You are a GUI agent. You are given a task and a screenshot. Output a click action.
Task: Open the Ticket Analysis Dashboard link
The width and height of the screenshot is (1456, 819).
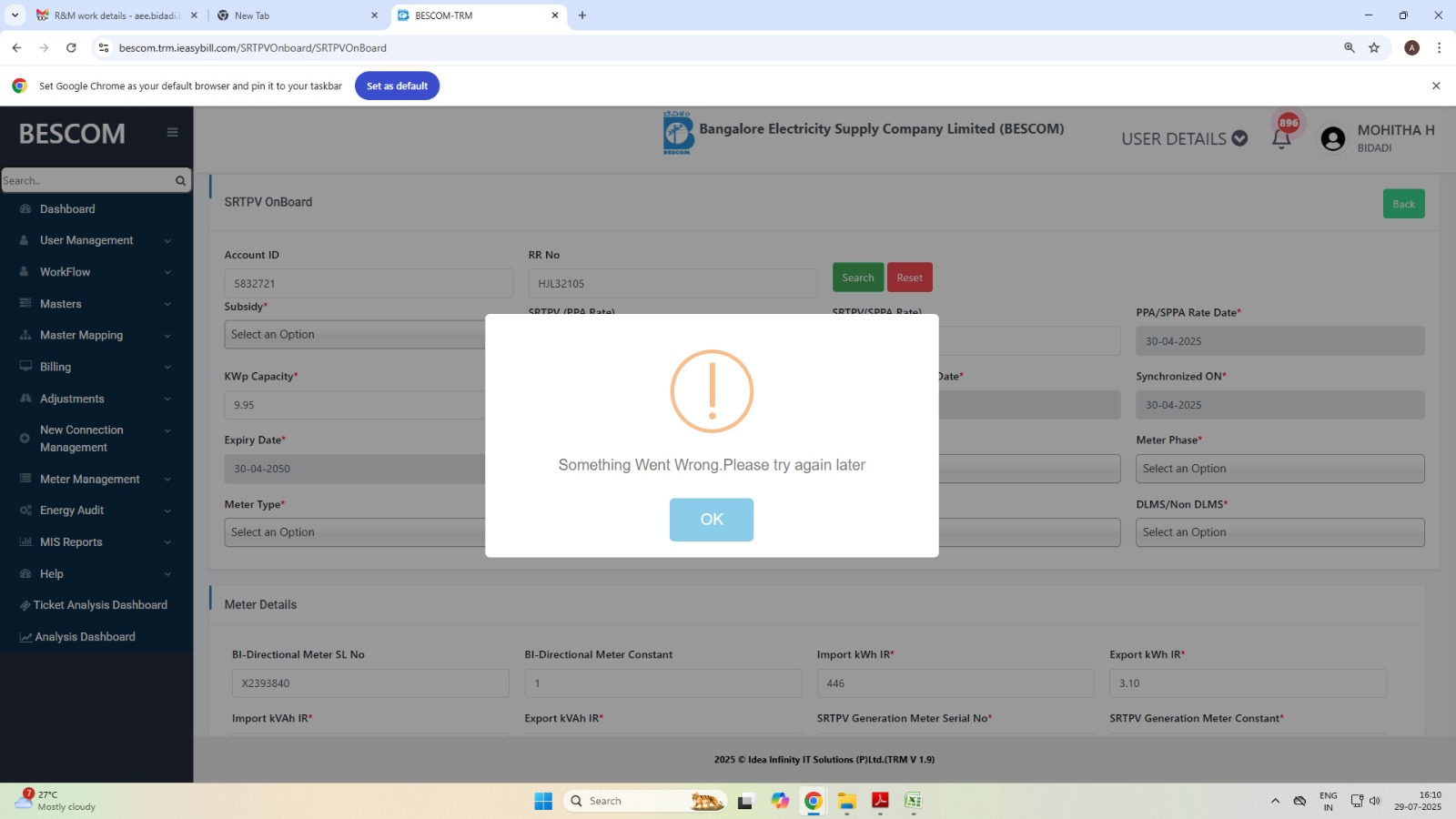point(100,605)
